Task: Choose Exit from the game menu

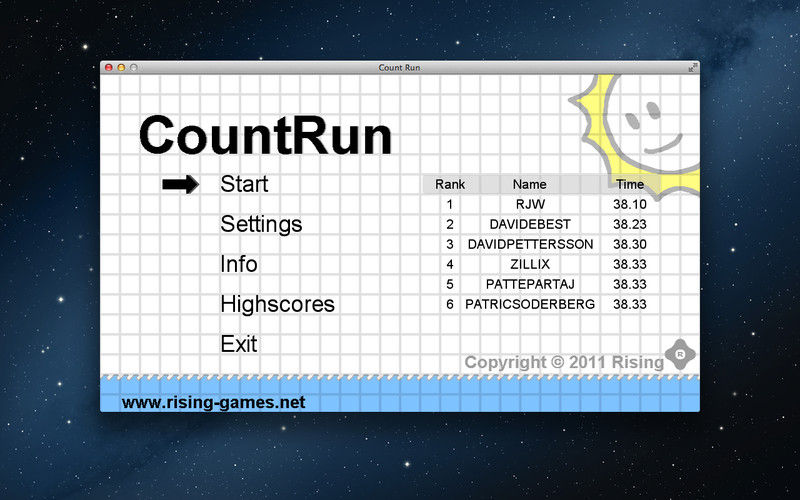Action: pyautogui.click(x=239, y=344)
